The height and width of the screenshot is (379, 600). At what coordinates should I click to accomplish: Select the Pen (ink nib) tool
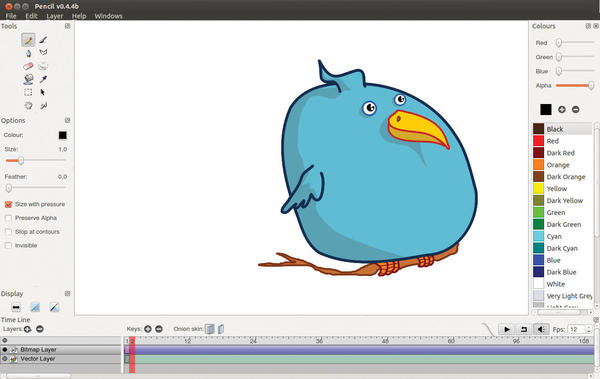tap(28, 53)
